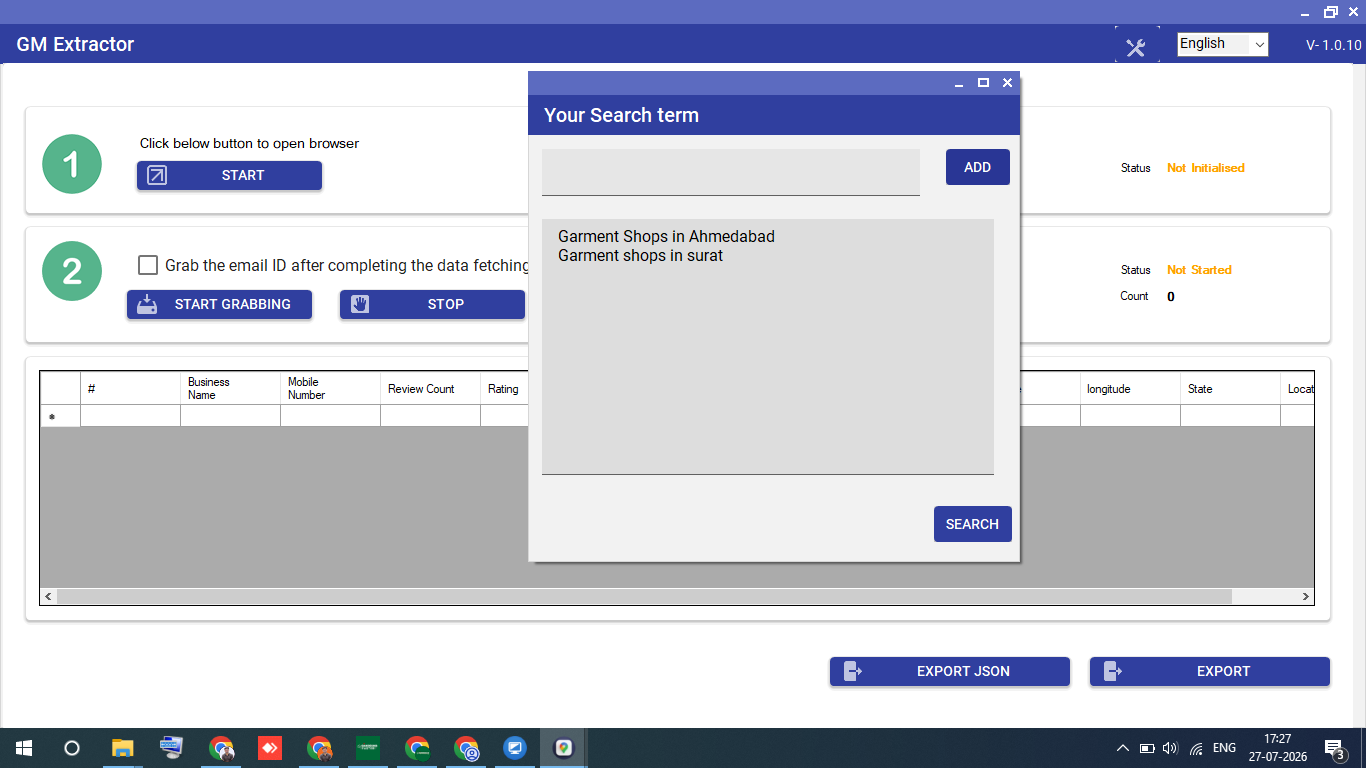Click the blue Zoom taskbar icon
The image size is (1366, 768).
click(x=515, y=748)
